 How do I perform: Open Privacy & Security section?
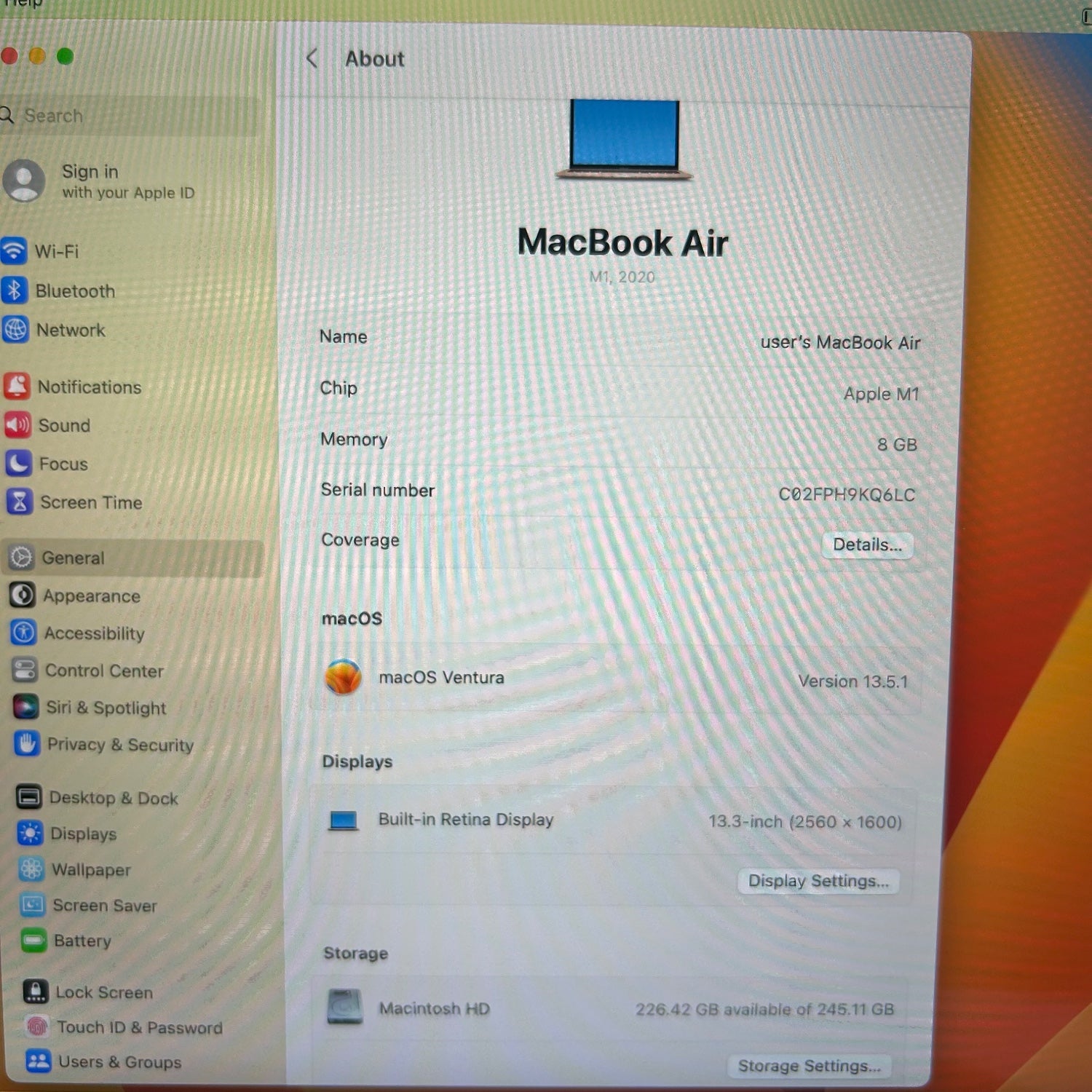120,745
